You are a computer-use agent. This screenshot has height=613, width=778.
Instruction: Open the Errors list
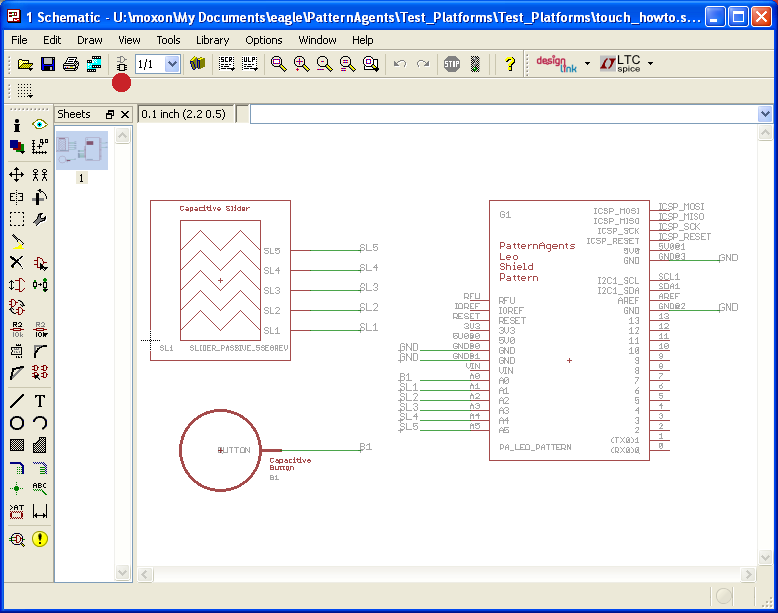40,539
